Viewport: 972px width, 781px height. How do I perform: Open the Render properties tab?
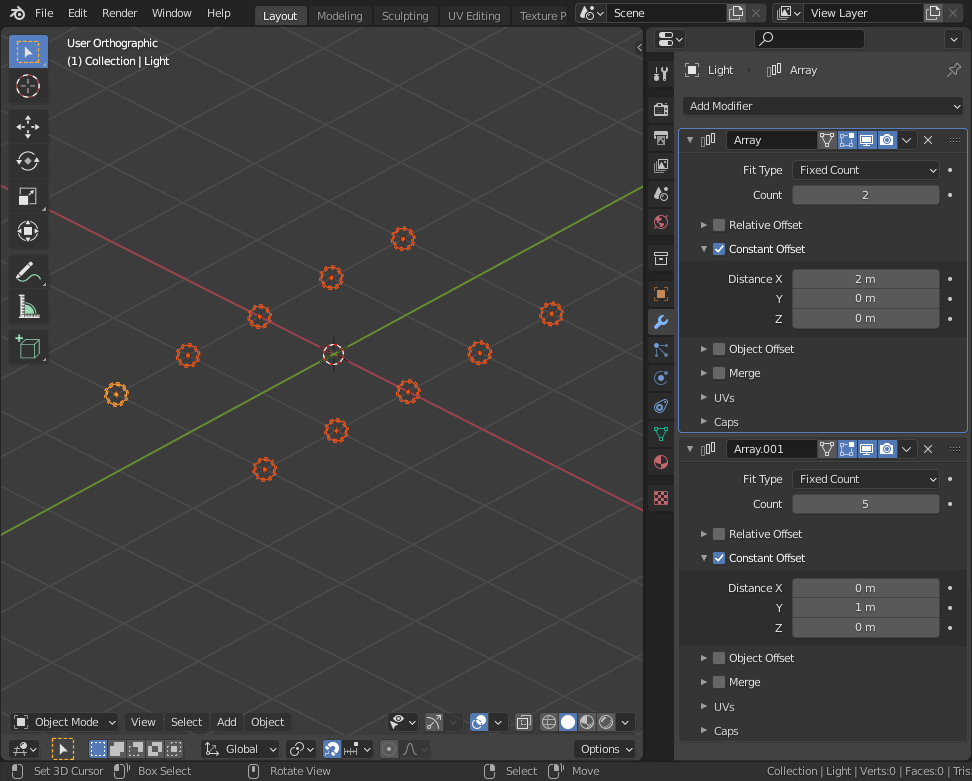pyautogui.click(x=661, y=110)
